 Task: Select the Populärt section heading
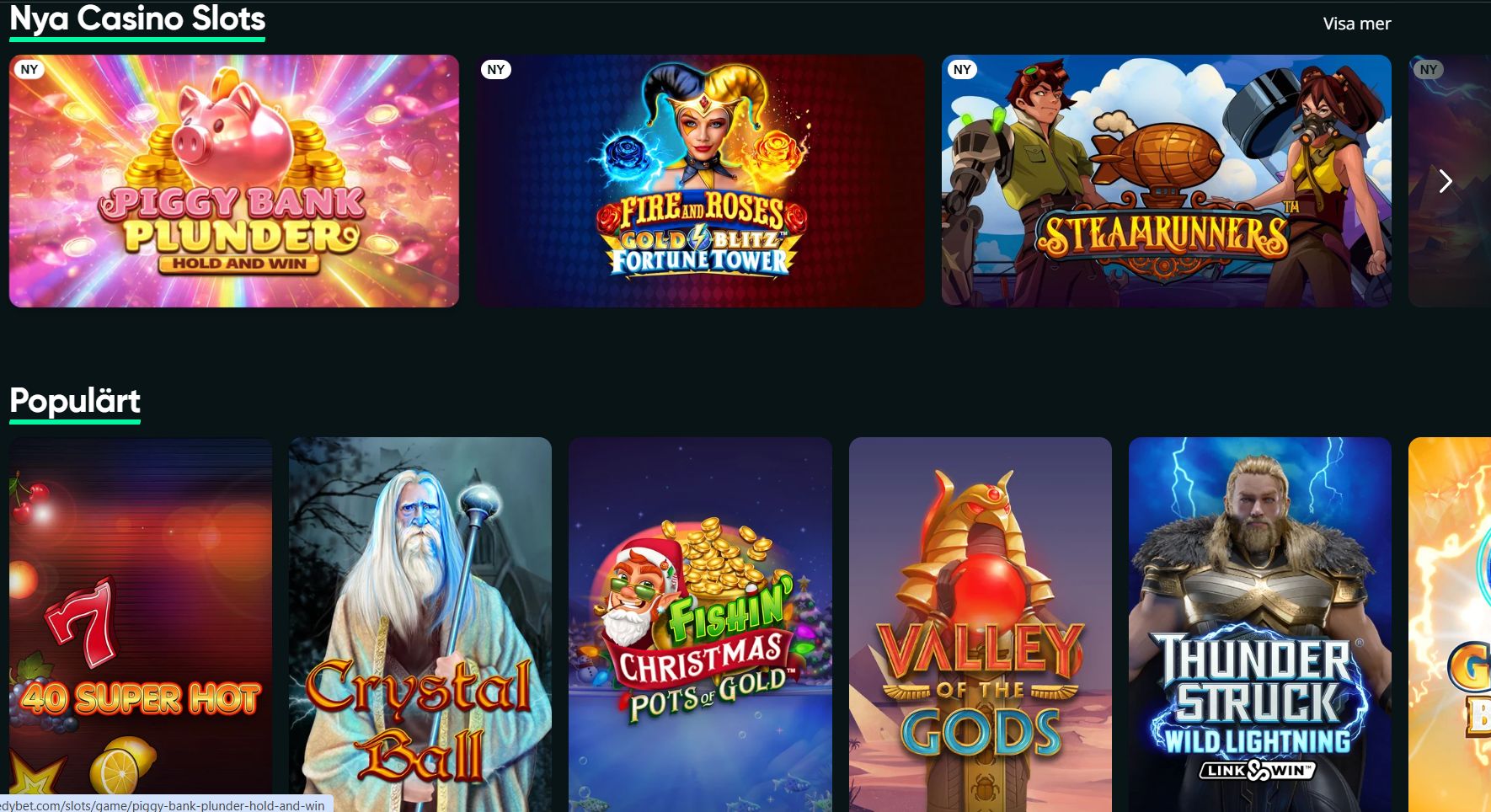pyautogui.click(x=75, y=401)
